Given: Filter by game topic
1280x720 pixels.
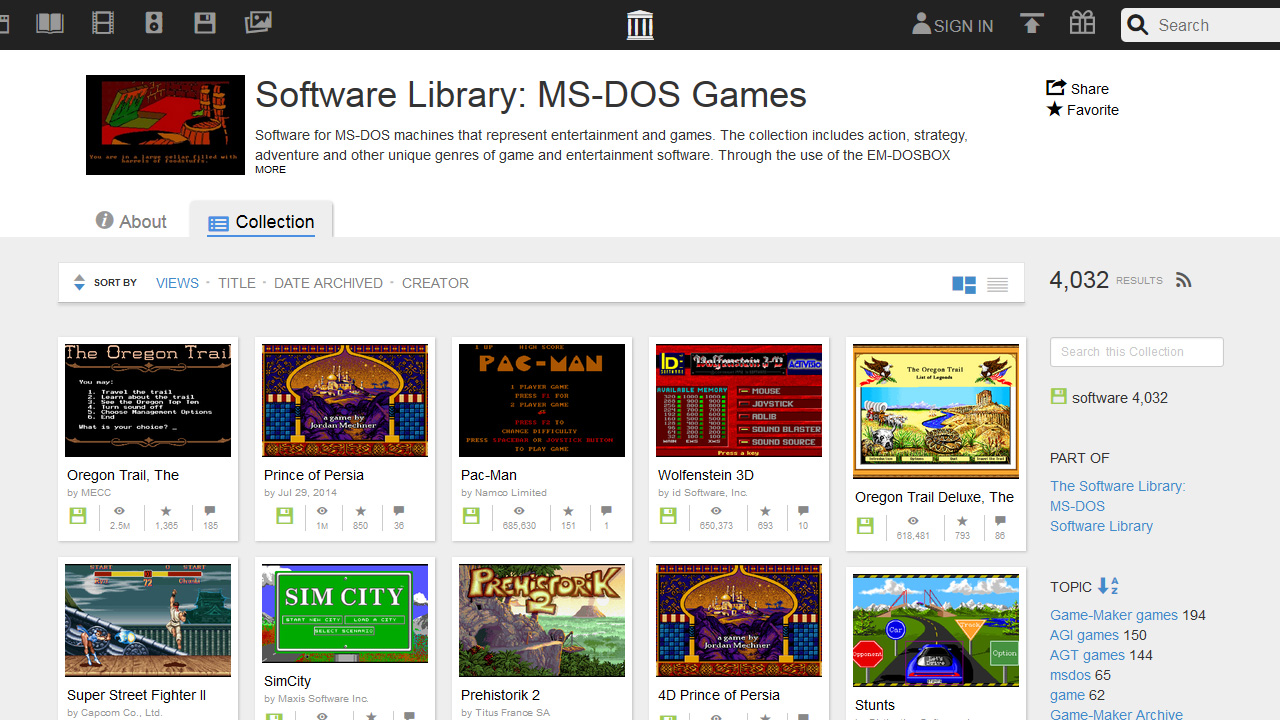Looking at the screenshot, I should [x=1067, y=695].
